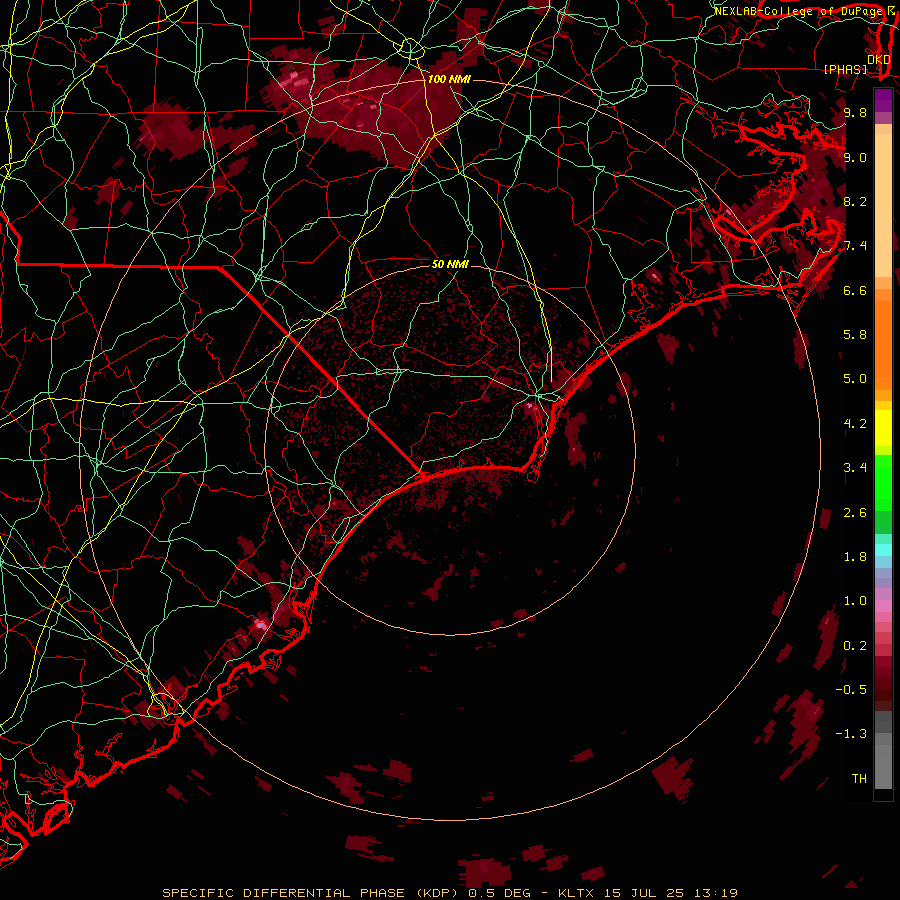Click the 50 NMI range ring label
Screen dimensions: 900x900
[450, 264]
